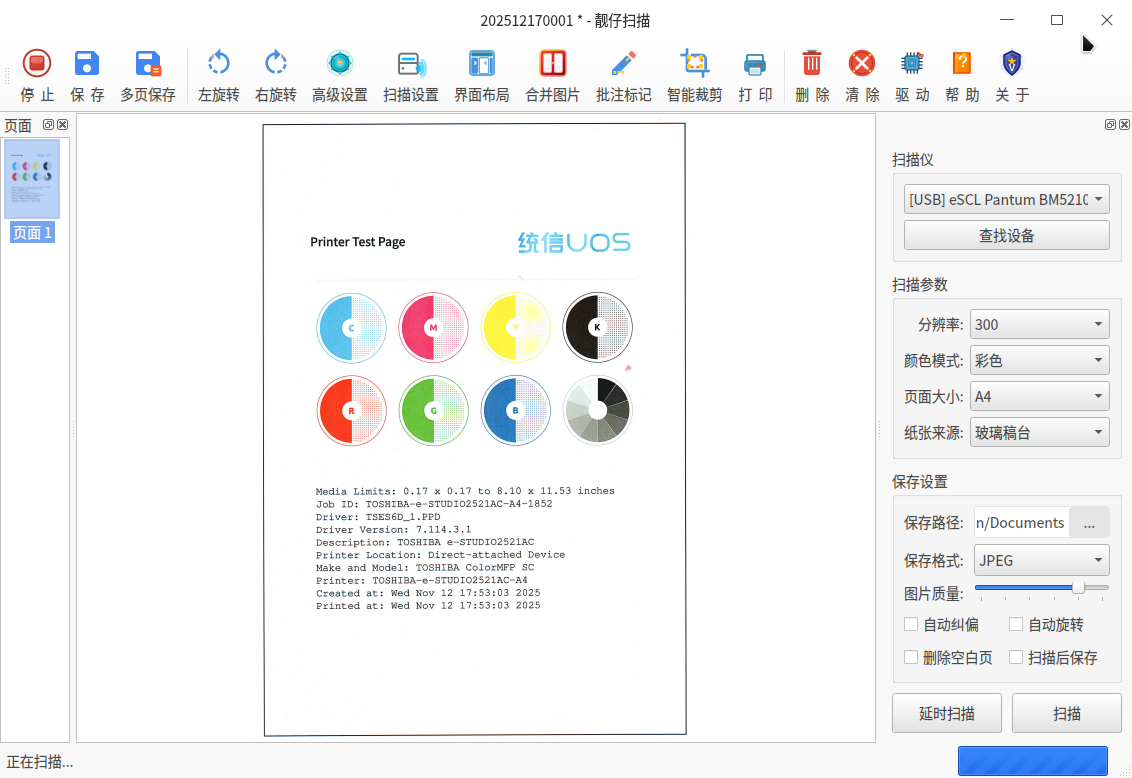
Task: Float the right settings panel
Action: [1110, 125]
